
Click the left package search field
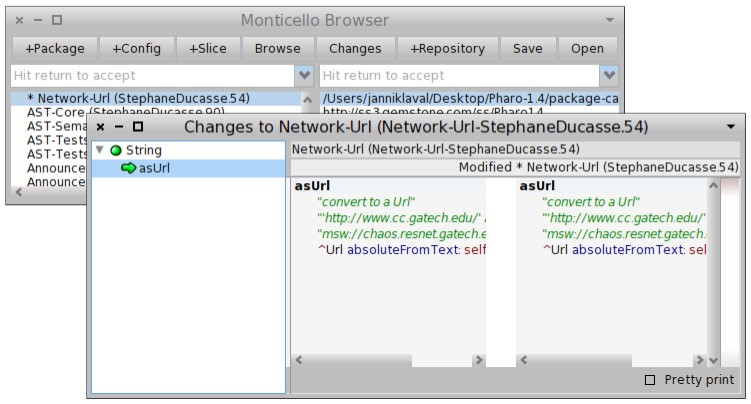click(152, 75)
